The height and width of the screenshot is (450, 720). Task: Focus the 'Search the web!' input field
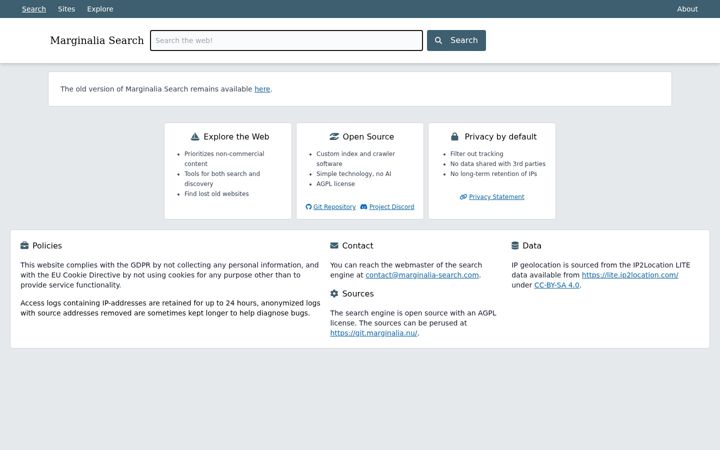[286, 40]
